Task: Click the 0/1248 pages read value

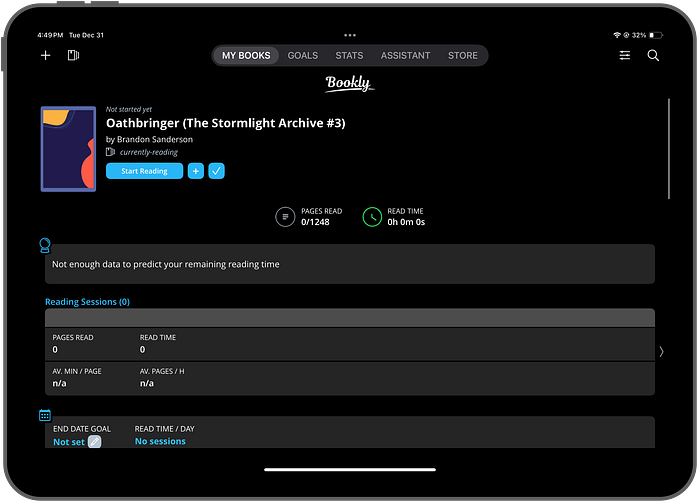Action: pos(315,222)
